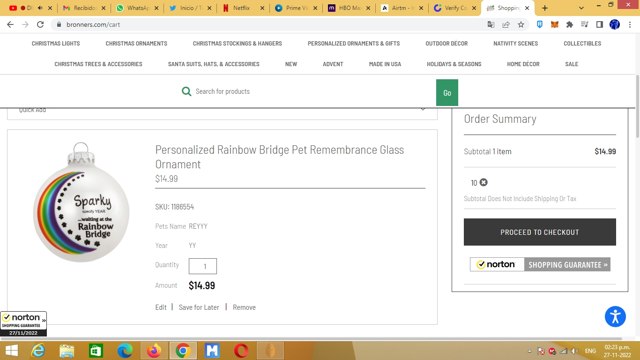Close the Netflix tab
Screen dimensions: 640x360
click(x=262, y=8)
